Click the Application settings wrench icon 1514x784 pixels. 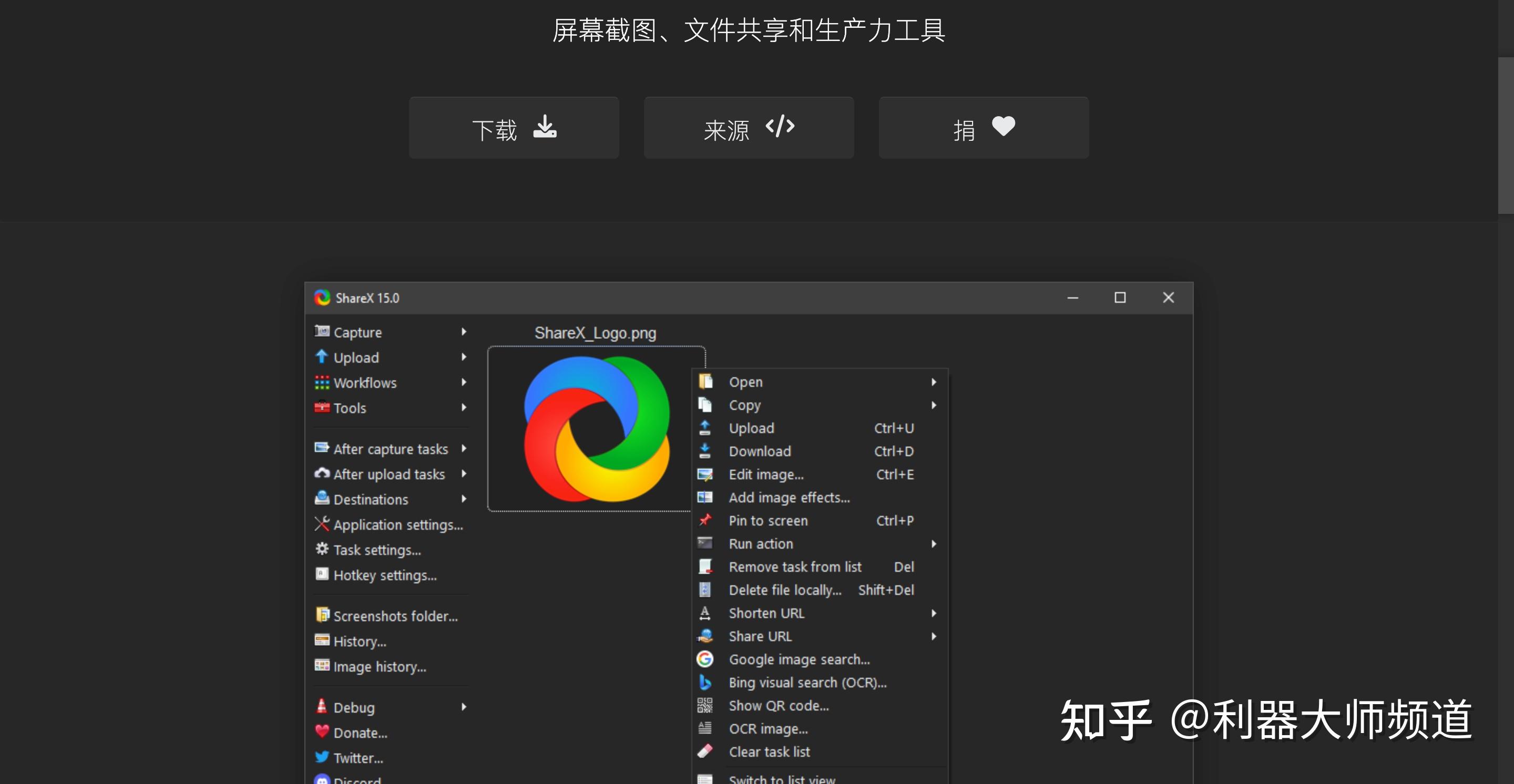pos(322,524)
